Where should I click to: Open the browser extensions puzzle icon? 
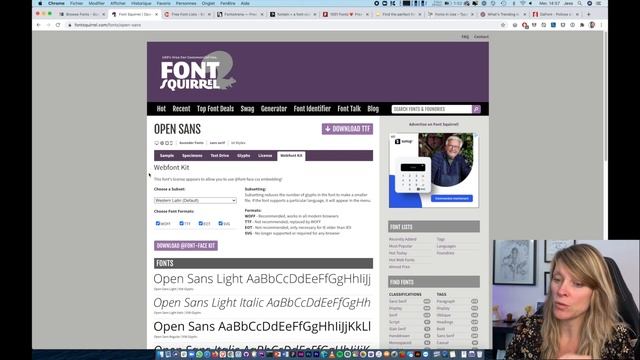(582, 25)
